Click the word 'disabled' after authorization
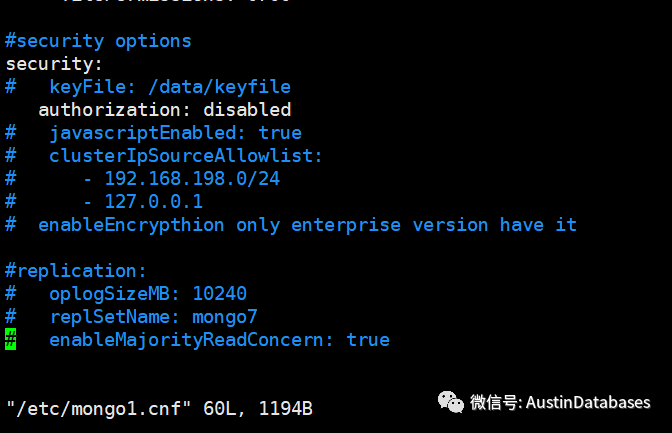 pyautogui.click(x=247, y=109)
